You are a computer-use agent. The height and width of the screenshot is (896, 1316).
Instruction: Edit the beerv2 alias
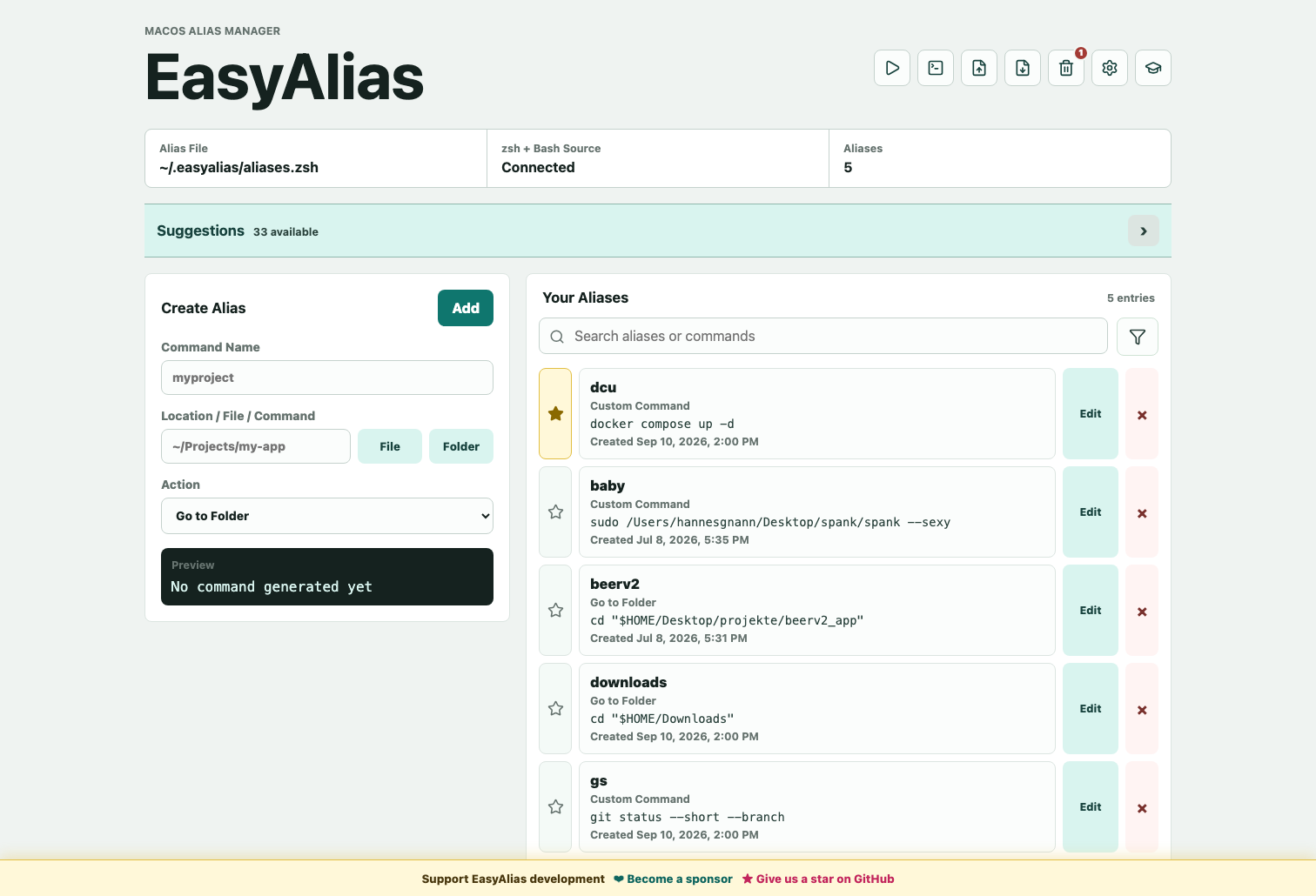1091,611
